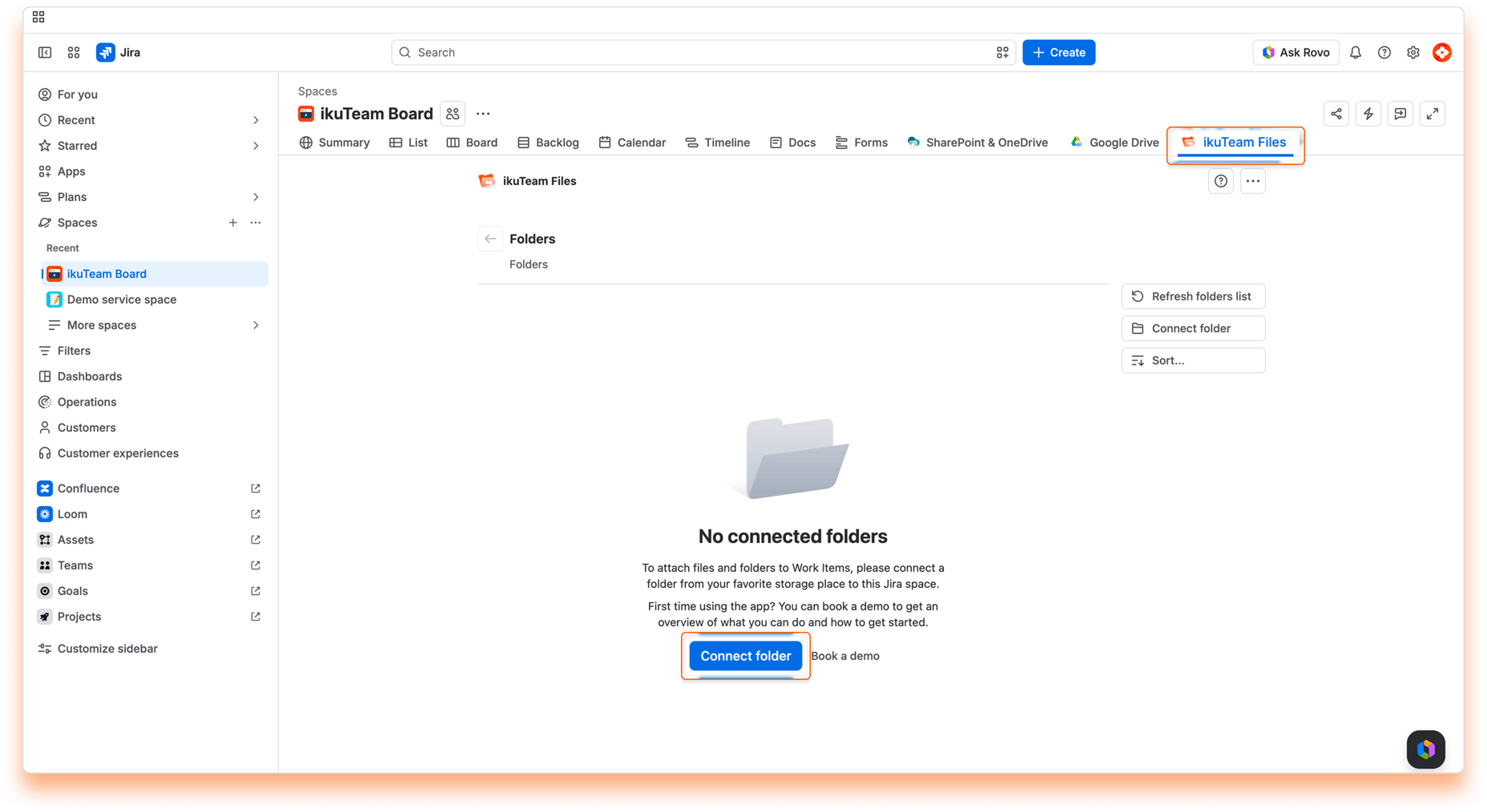Click the search filter icon inside the search box
Screen dimensions: 1487x812
(1002, 53)
